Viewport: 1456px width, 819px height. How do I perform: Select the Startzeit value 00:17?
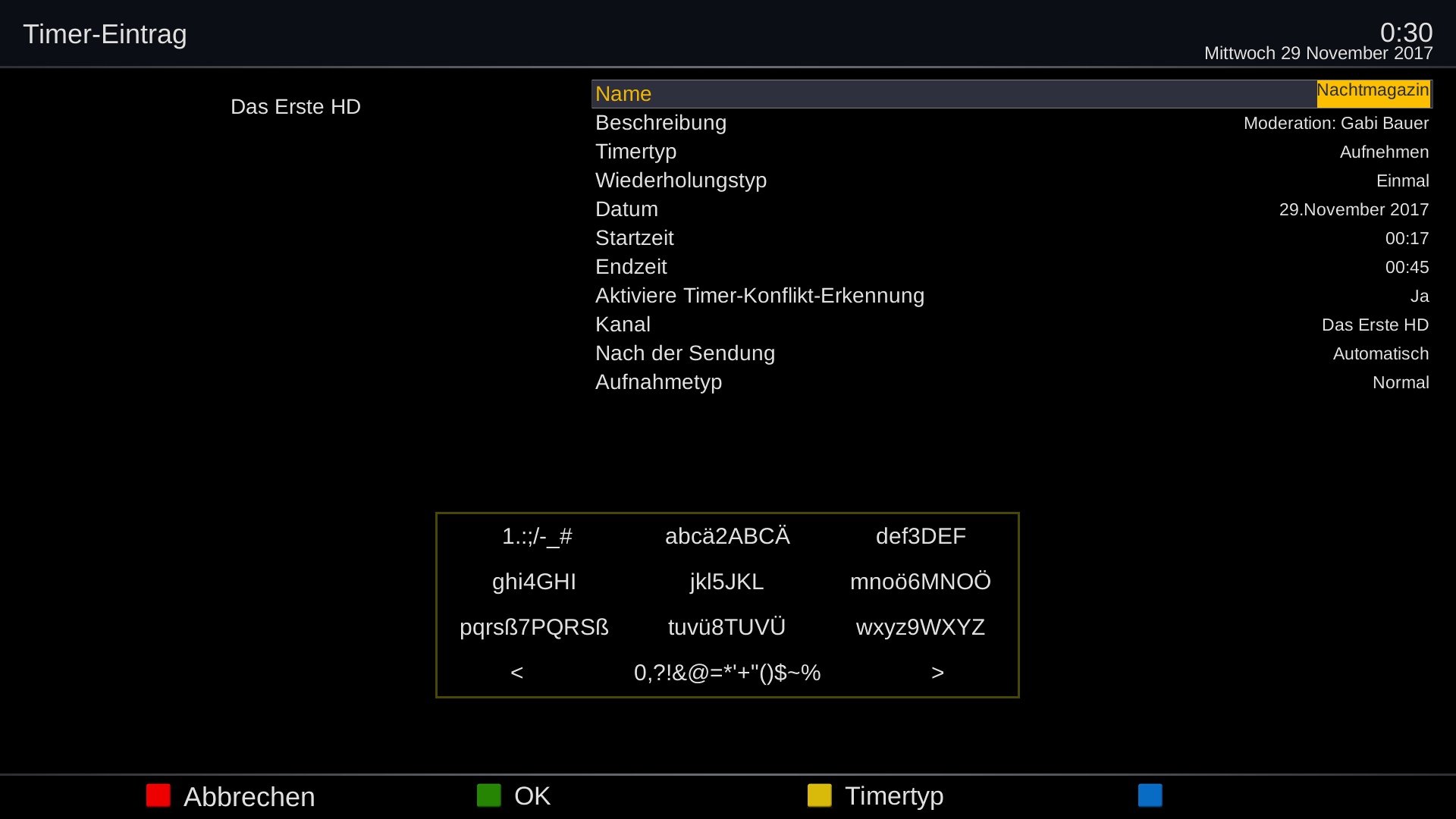(x=1406, y=239)
